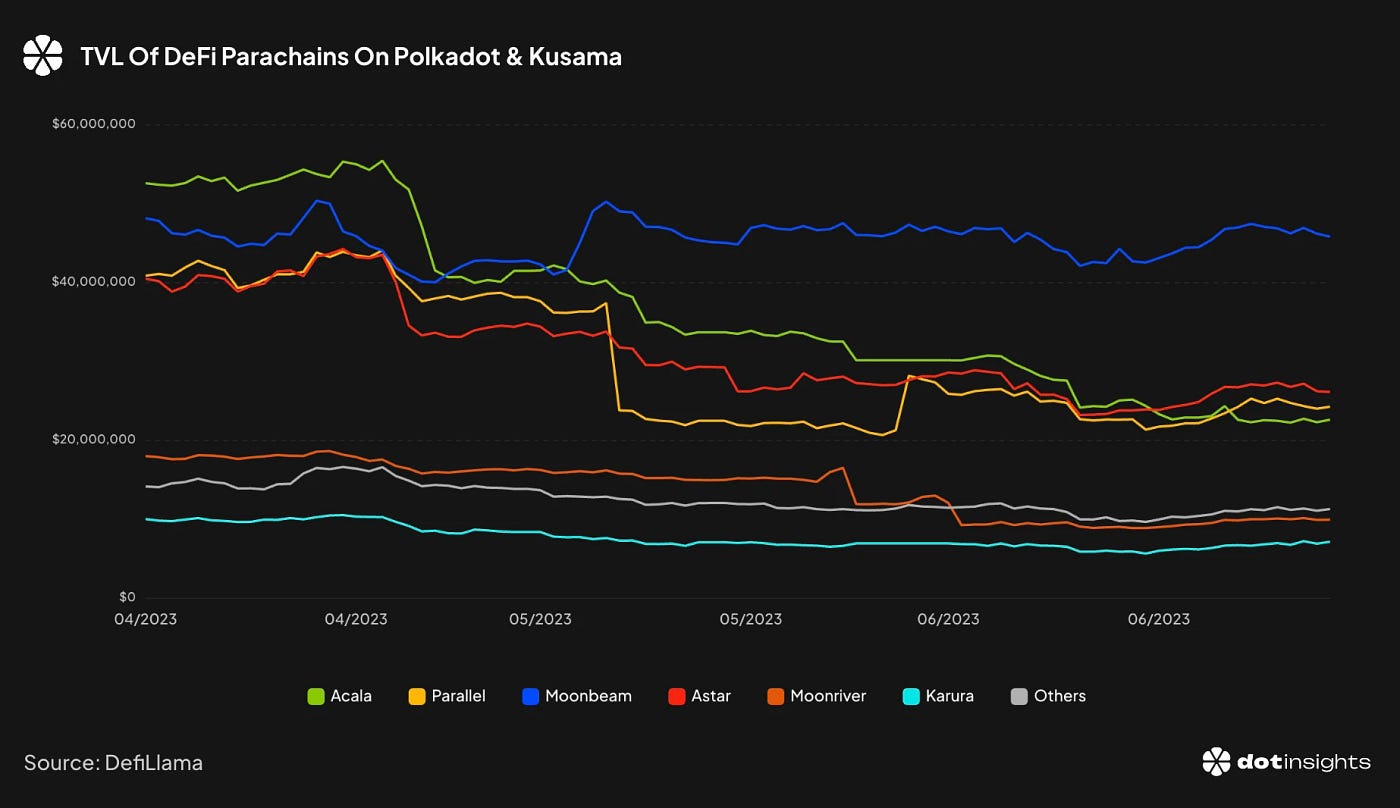Click the yellow Parallel legend marker
This screenshot has width=1400, height=808.
(x=417, y=695)
